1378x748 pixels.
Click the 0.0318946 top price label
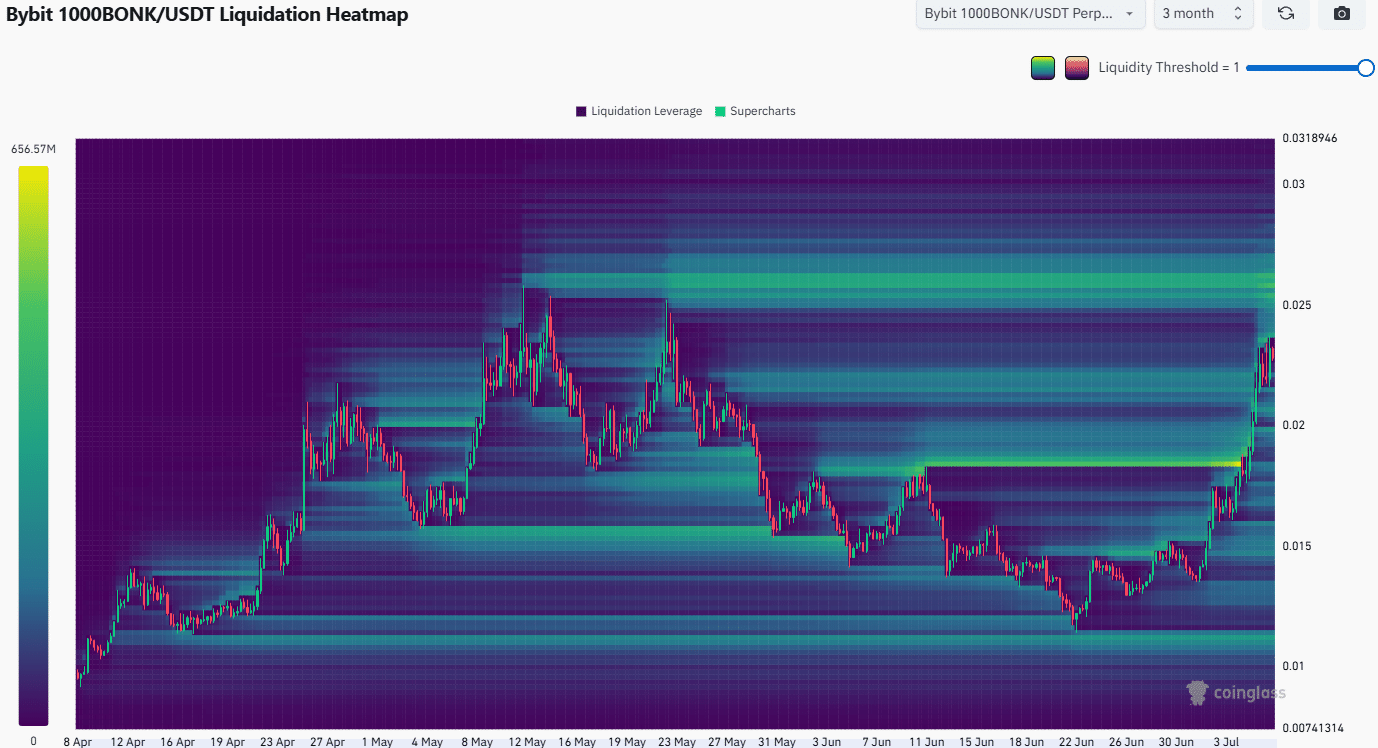coord(1309,138)
